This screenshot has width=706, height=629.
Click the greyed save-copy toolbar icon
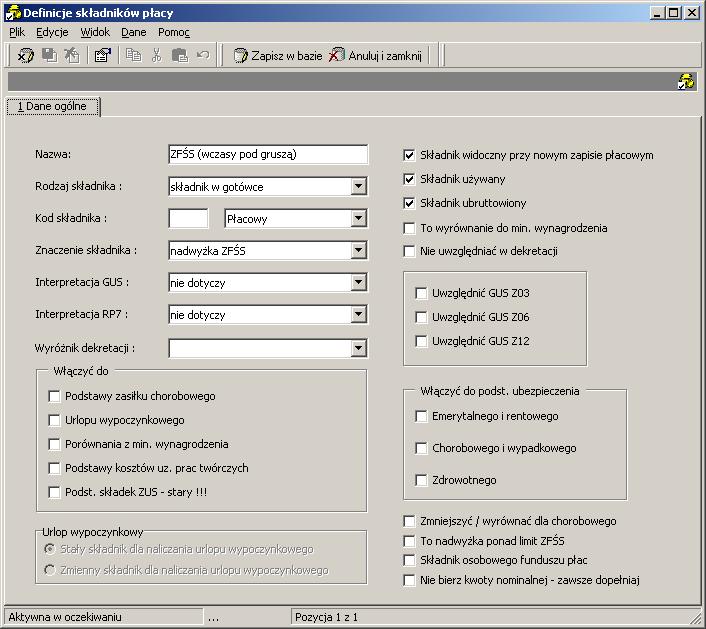tap(49, 55)
